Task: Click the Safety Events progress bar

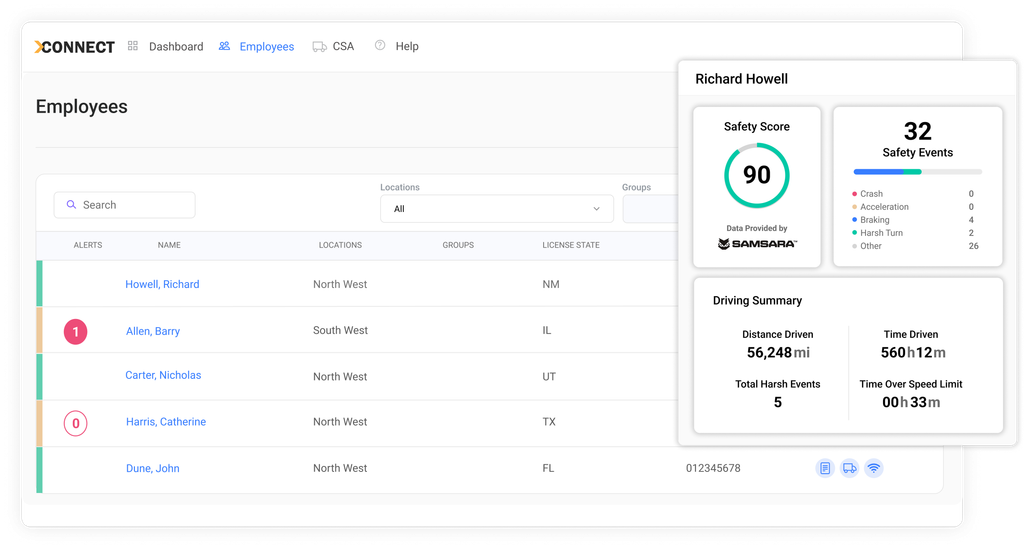Action: (918, 172)
